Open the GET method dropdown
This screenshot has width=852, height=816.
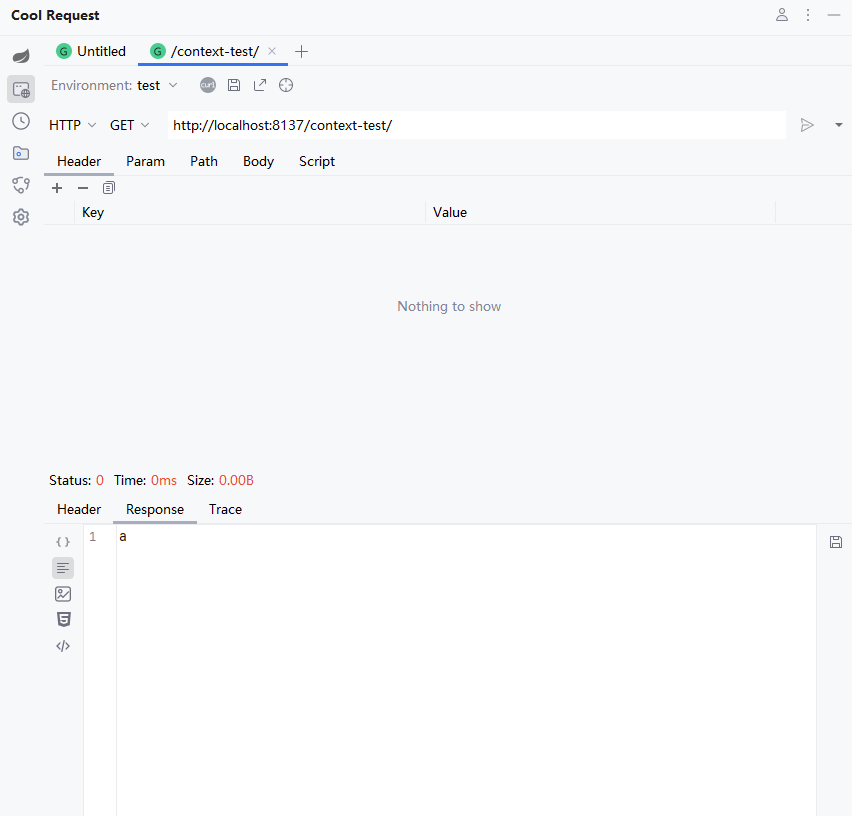coord(129,125)
